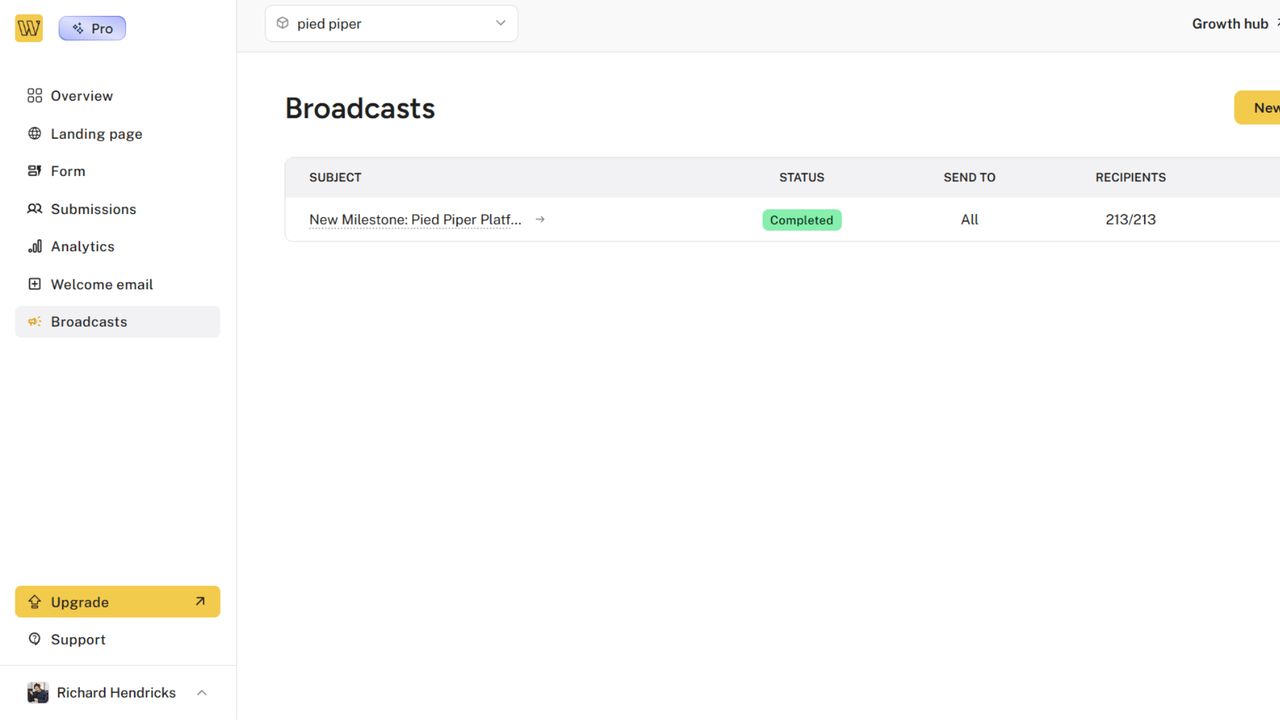Image resolution: width=1280 pixels, height=720 pixels.
Task: Click the Welcome email envelope icon
Action: pos(33,284)
